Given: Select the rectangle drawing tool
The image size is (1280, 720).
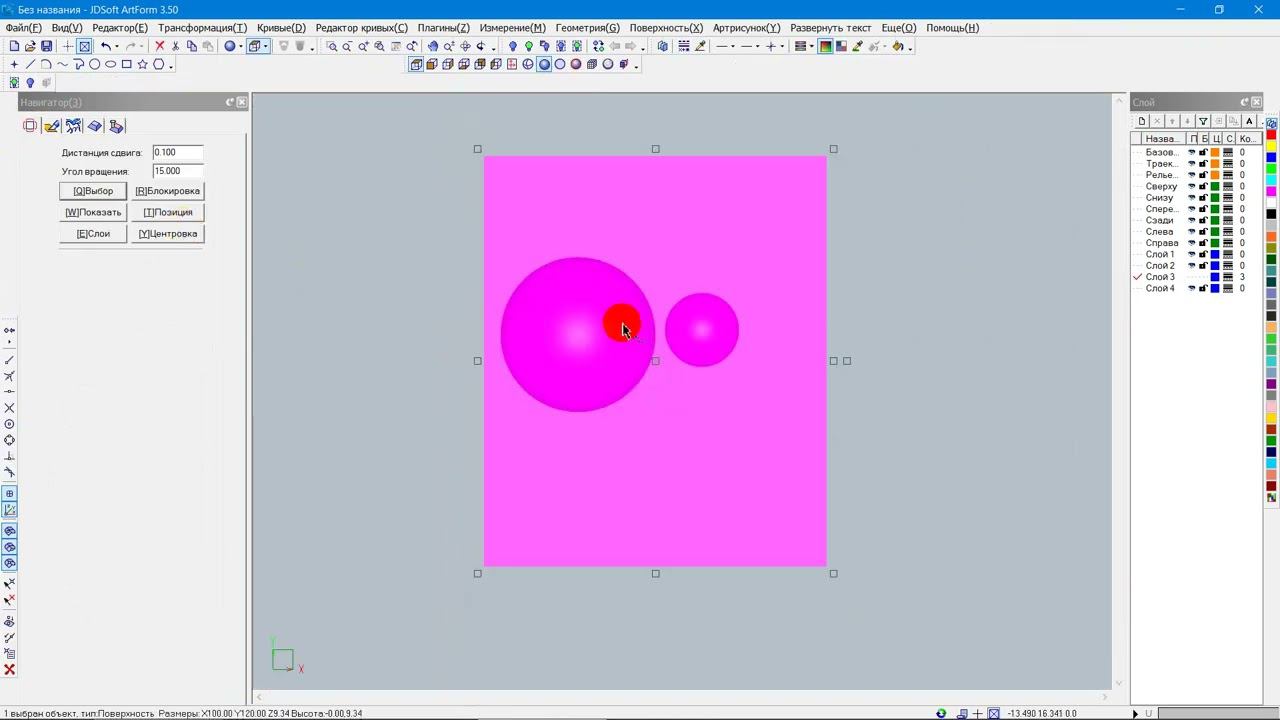Looking at the screenshot, I should pos(126,64).
